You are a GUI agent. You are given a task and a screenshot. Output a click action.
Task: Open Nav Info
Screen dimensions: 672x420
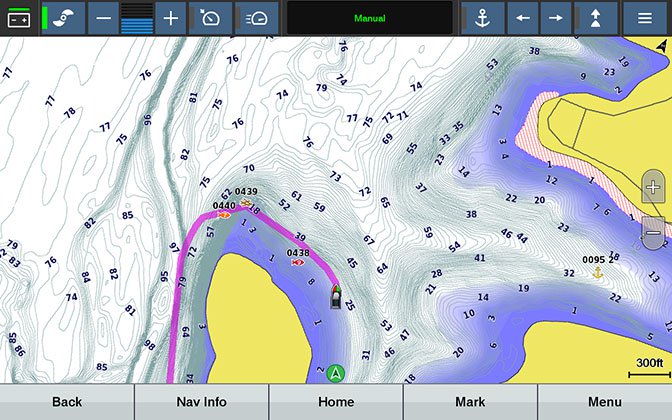pos(201,402)
